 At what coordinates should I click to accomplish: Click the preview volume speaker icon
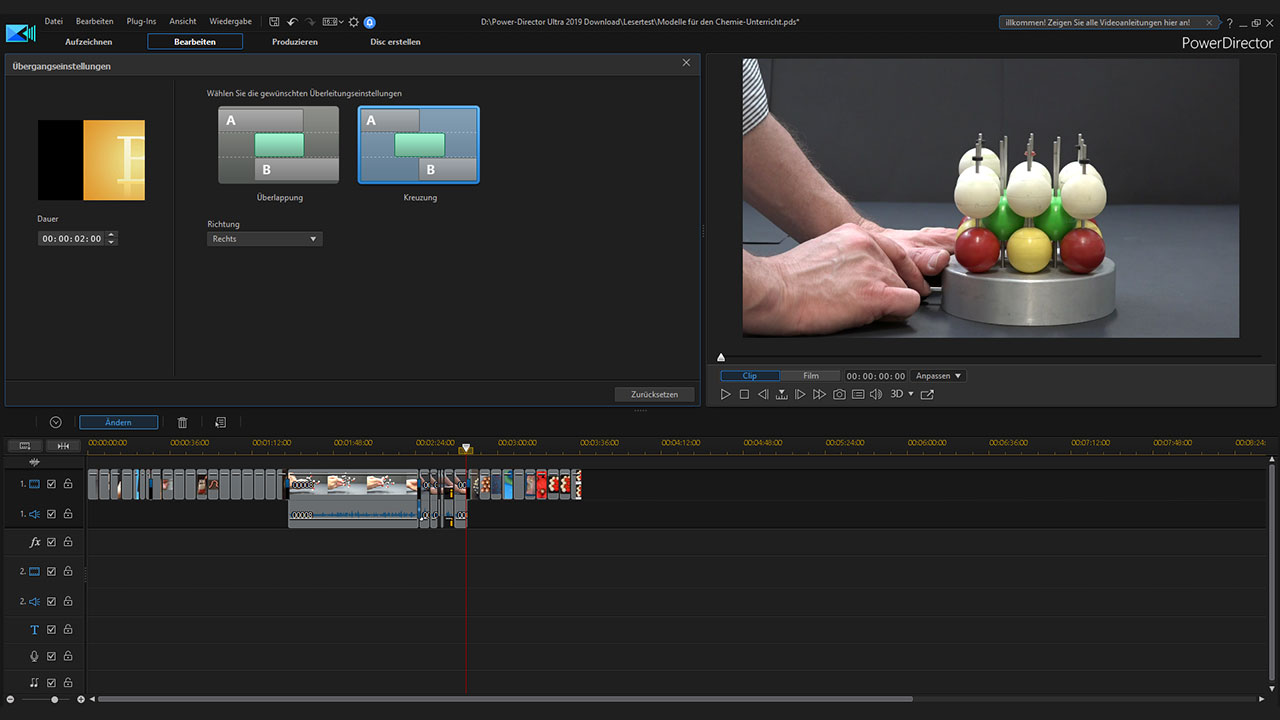pyautogui.click(x=876, y=395)
